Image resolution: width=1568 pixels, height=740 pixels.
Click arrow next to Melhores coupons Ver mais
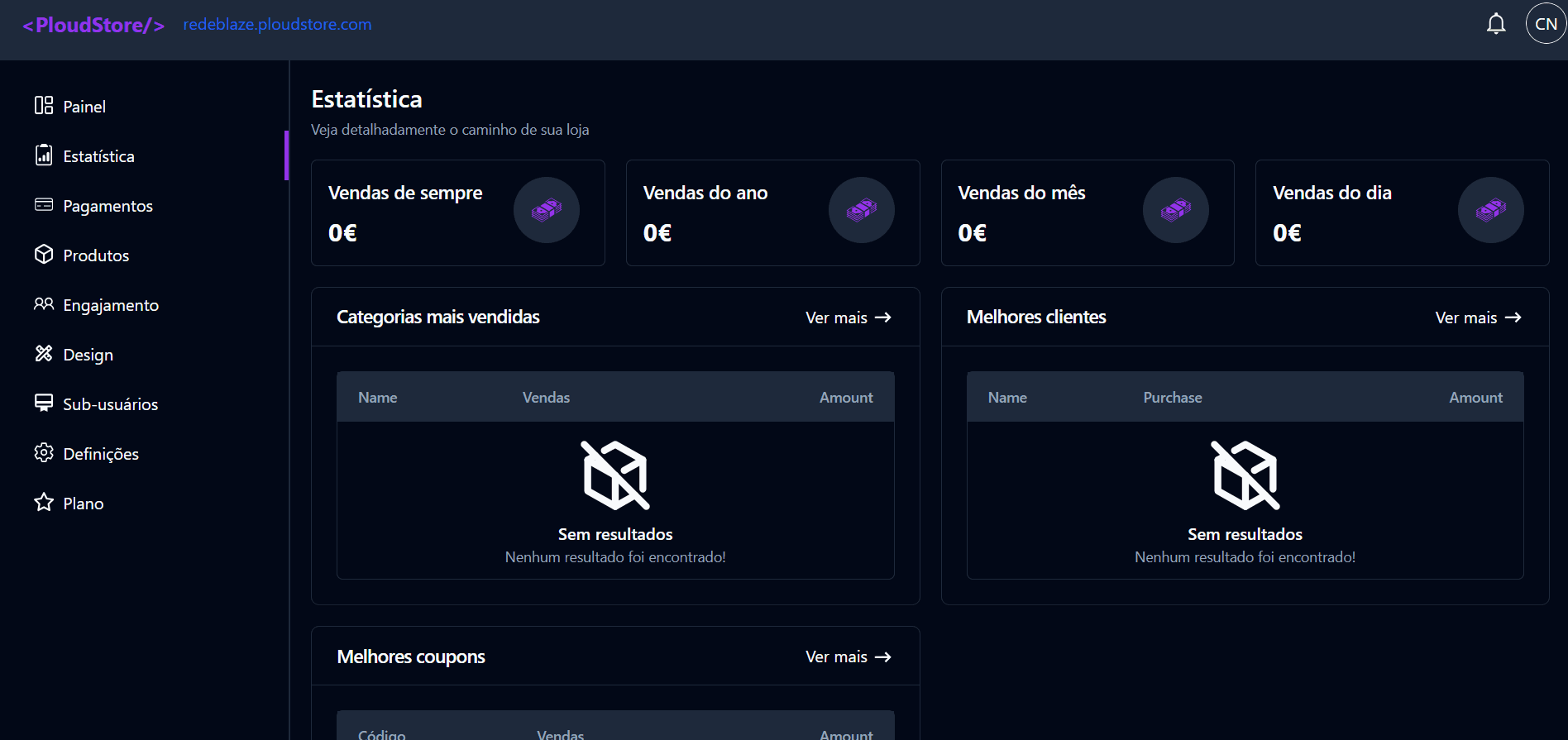click(883, 656)
